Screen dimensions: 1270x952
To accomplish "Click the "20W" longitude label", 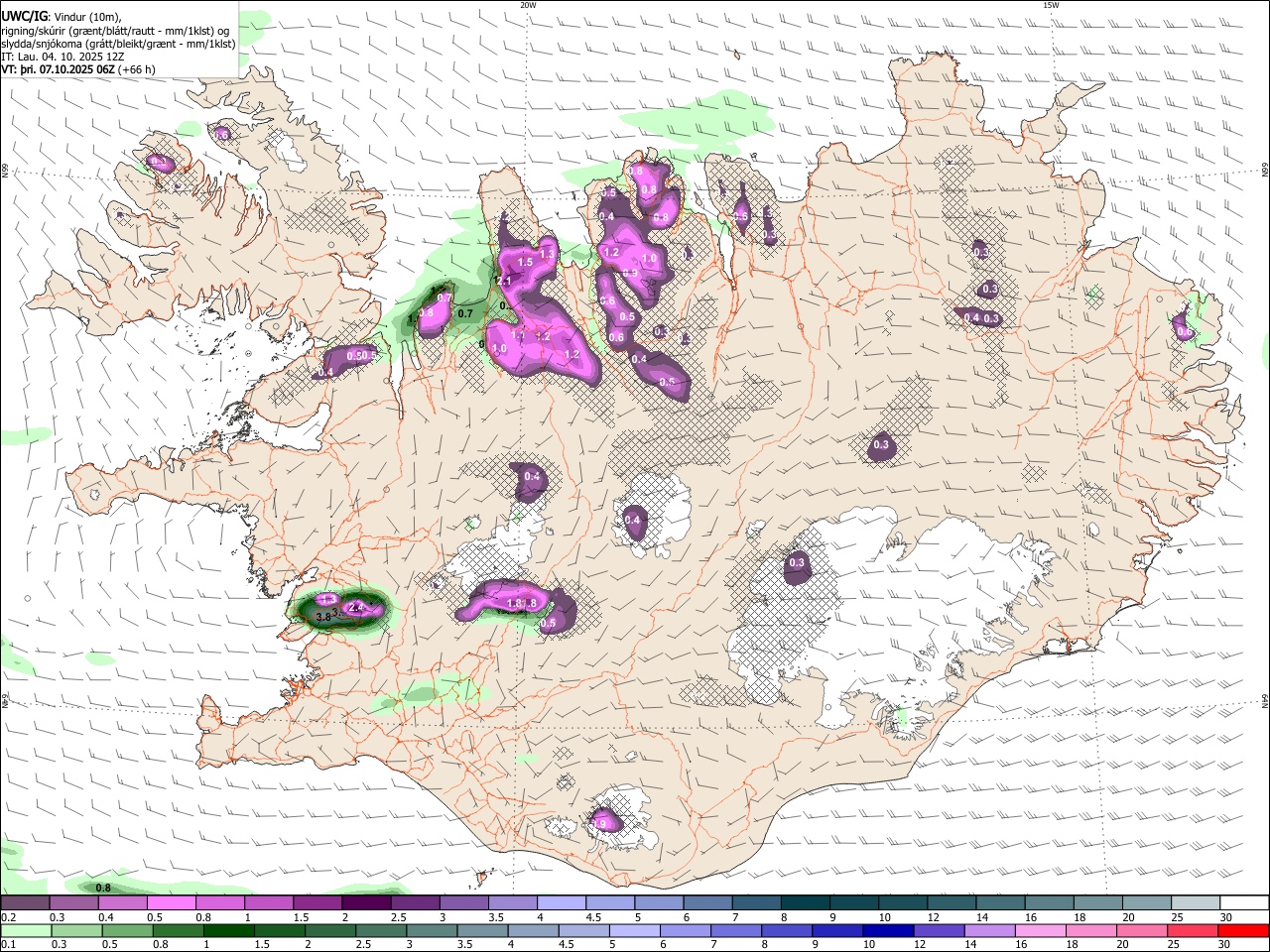I will [x=528, y=5].
